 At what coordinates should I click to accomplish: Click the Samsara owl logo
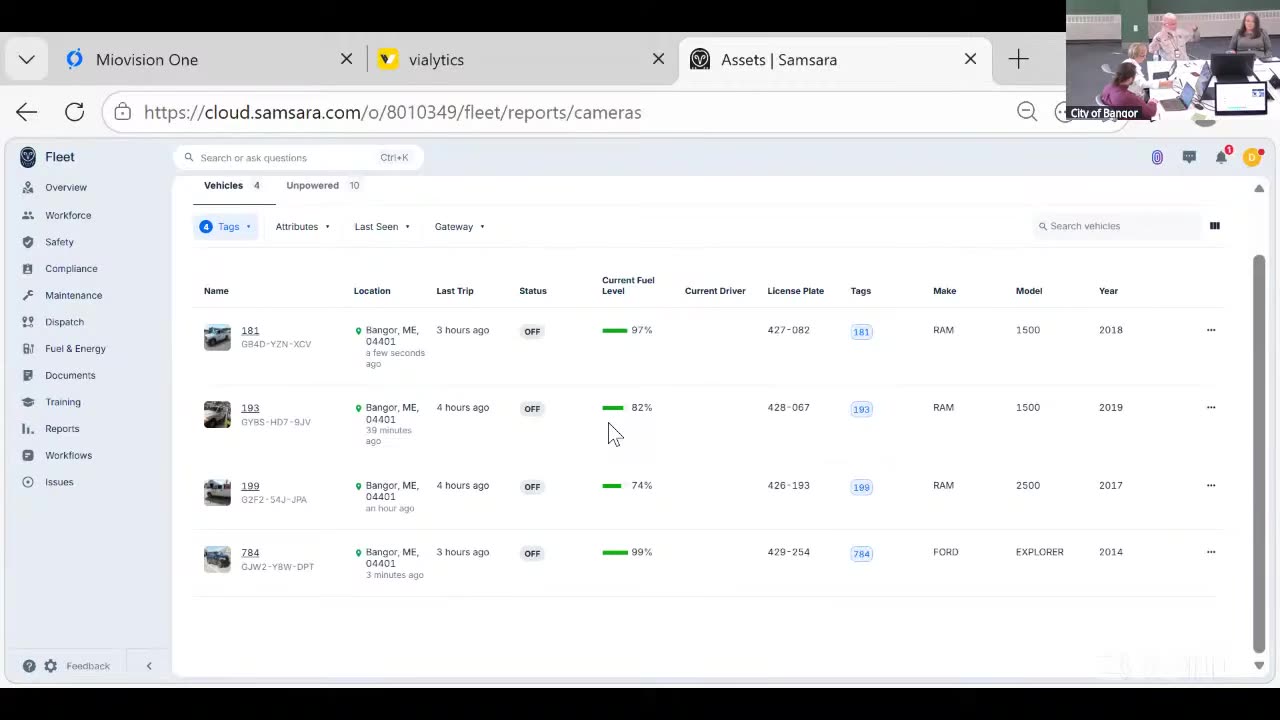pos(28,157)
